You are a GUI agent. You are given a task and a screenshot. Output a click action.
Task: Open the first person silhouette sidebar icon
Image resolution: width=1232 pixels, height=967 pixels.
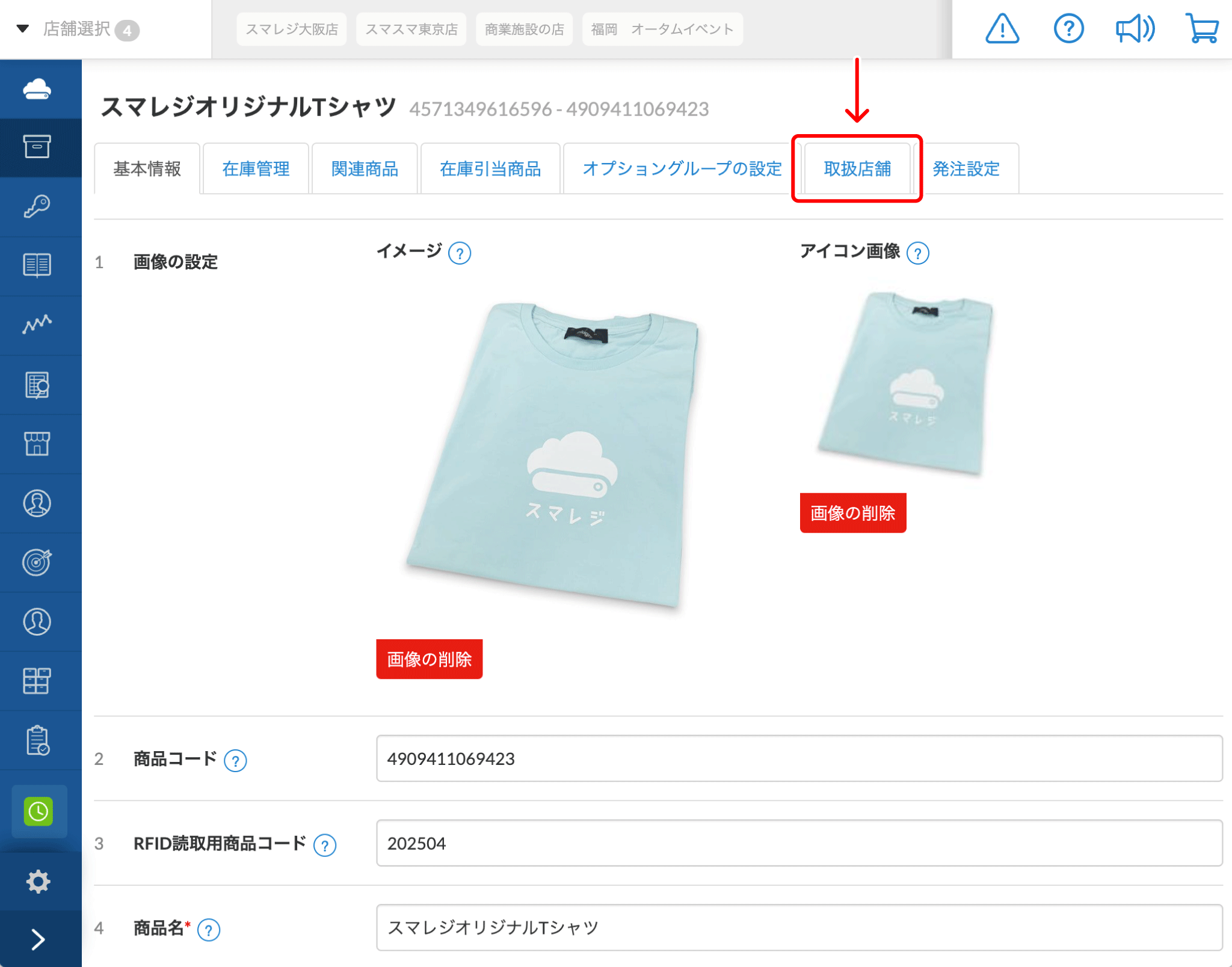[x=37, y=503]
